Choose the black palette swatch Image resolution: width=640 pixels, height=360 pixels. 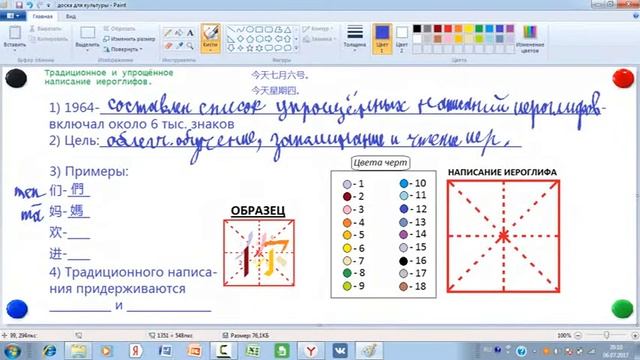[x=417, y=29]
